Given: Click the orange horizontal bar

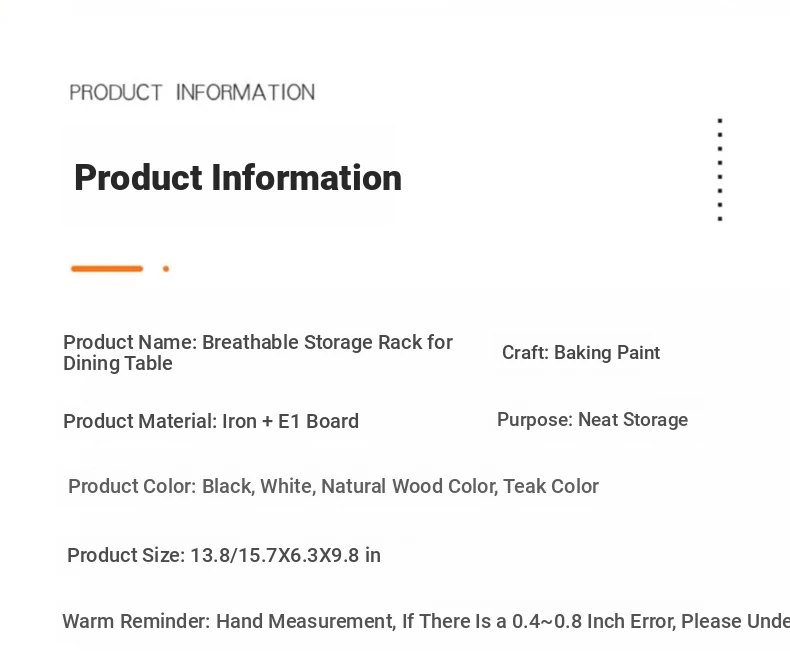Looking at the screenshot, I should tap(107, 269).
